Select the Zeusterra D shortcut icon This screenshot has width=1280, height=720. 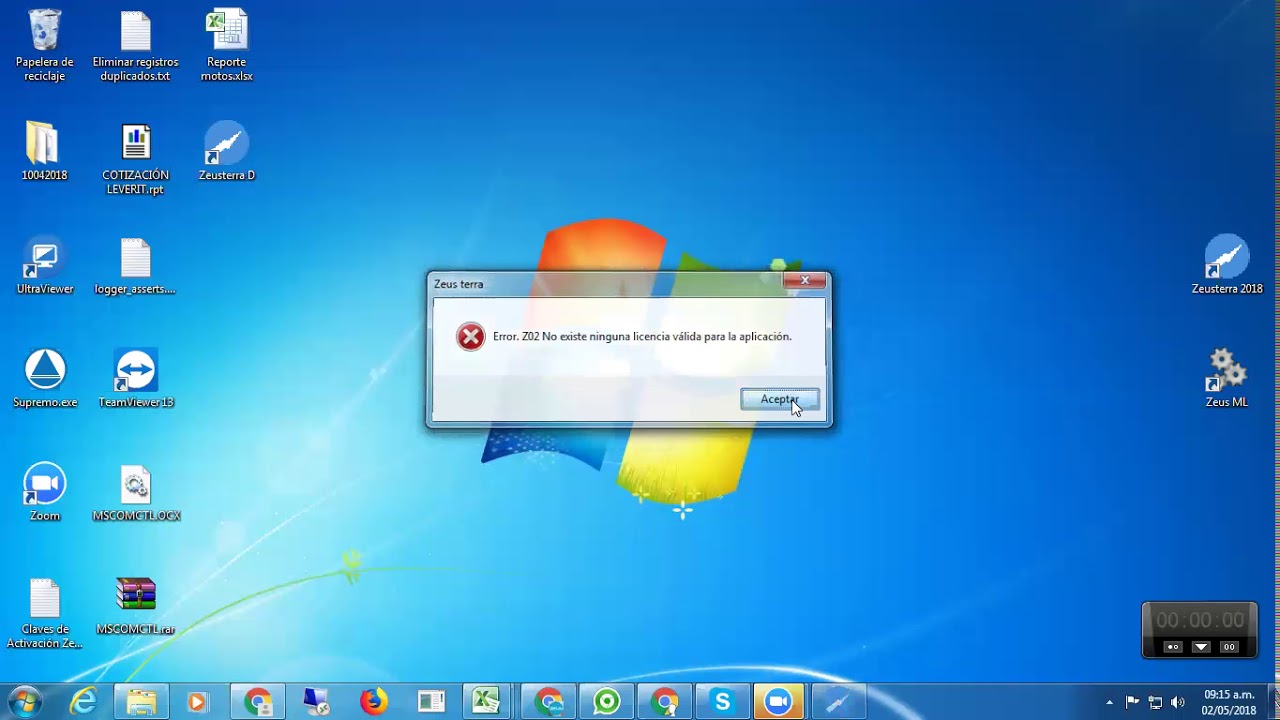pos(227,152)
